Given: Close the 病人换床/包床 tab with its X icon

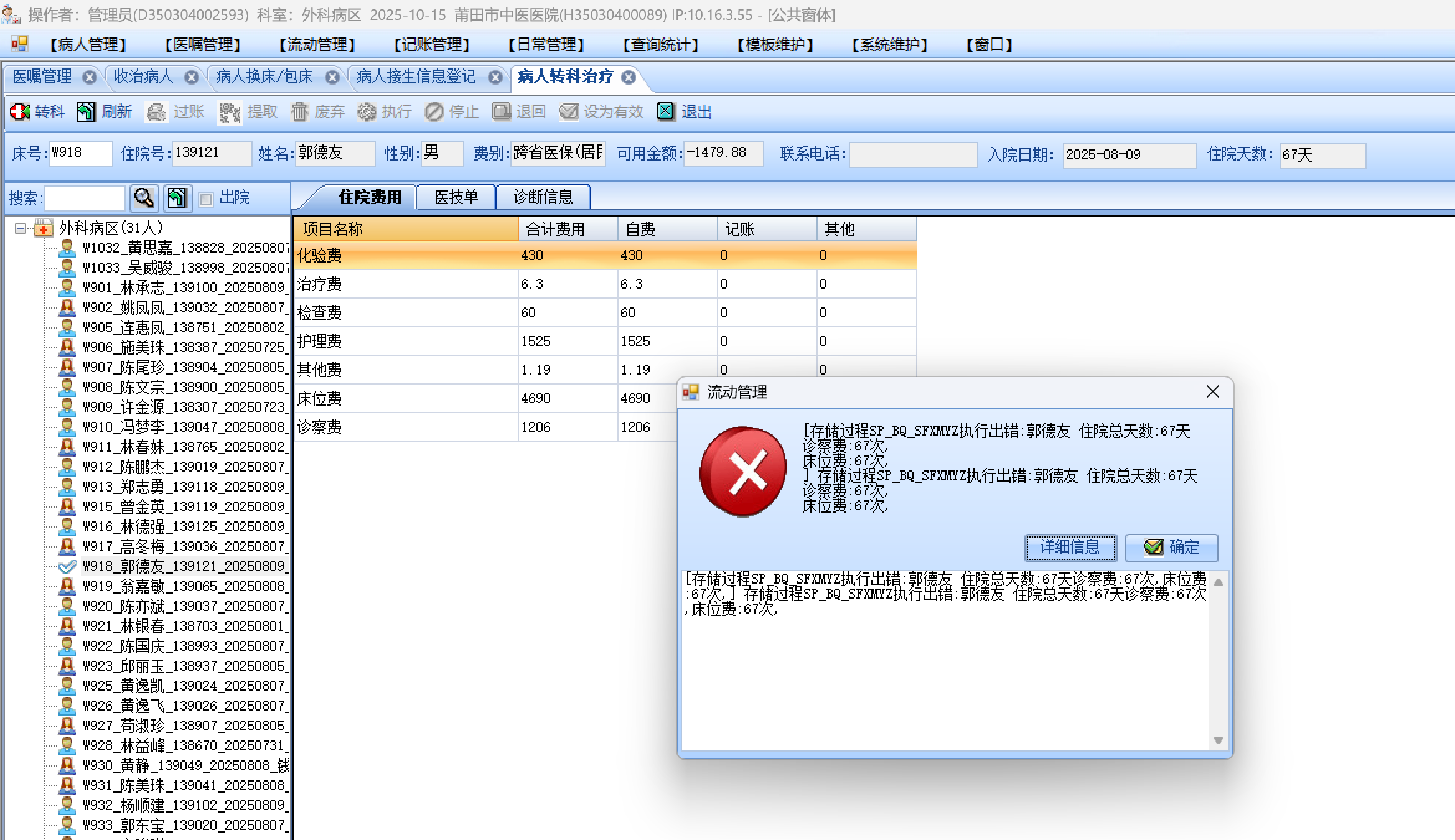Looking at the screenshot, I should coord(332,77).
